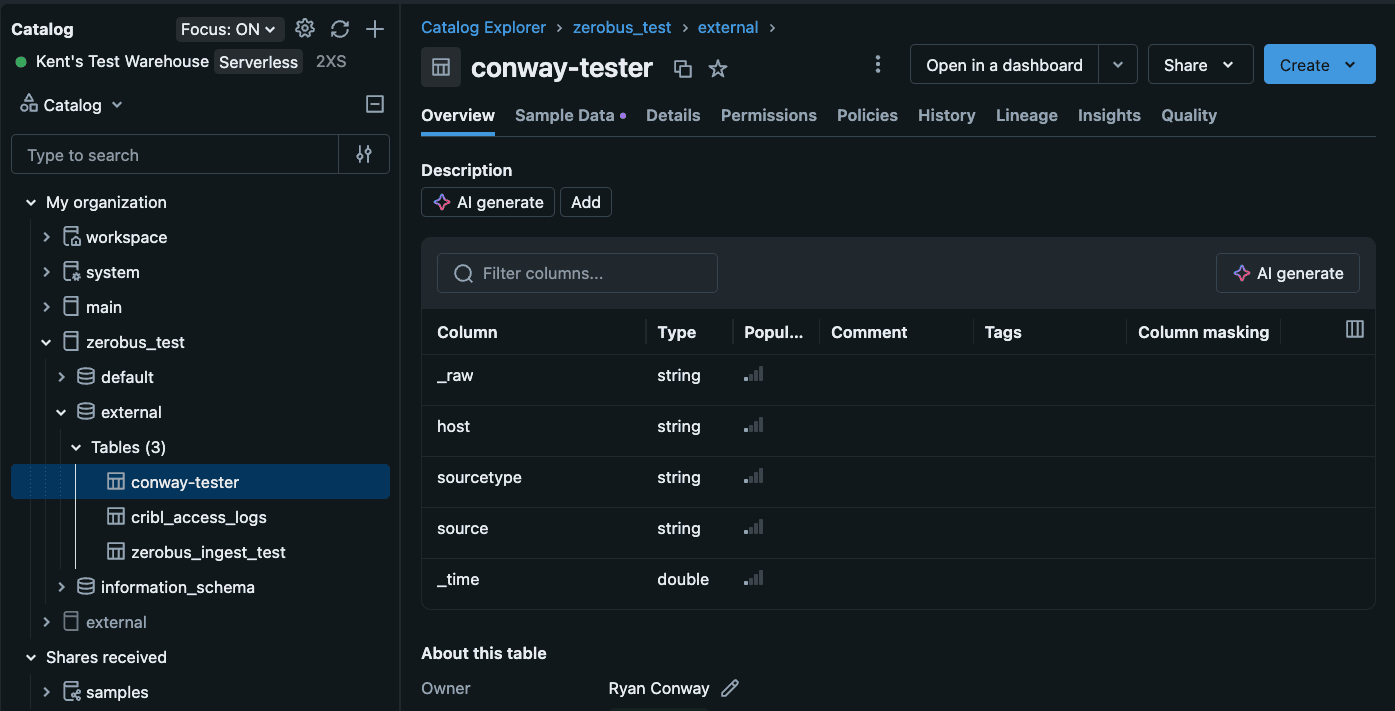Click the Type to search field
This screenshot has width=1395, height=711.
pos(175,155)
